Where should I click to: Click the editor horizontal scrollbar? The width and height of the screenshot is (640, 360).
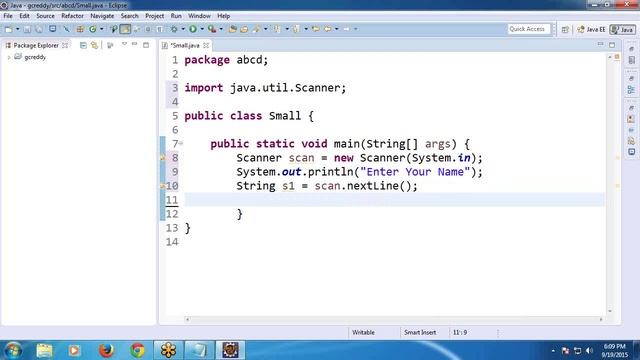394,319
